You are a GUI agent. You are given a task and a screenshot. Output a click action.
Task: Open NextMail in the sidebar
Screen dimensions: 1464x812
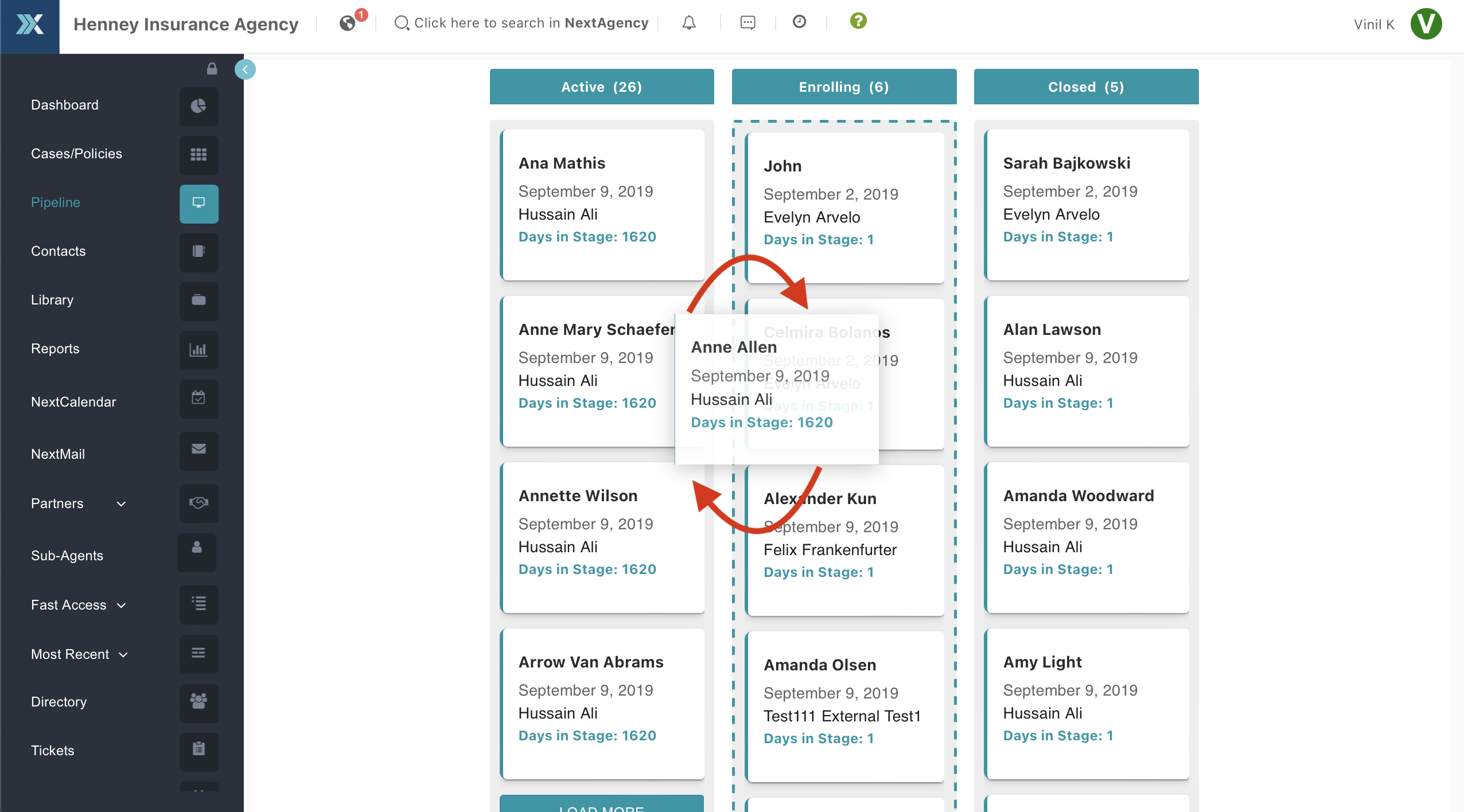tap(58, 454)
